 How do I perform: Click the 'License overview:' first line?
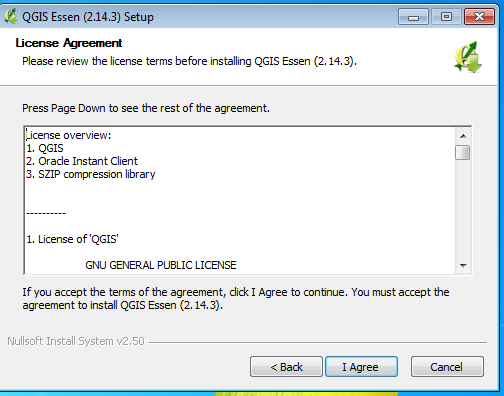[69, 135]
